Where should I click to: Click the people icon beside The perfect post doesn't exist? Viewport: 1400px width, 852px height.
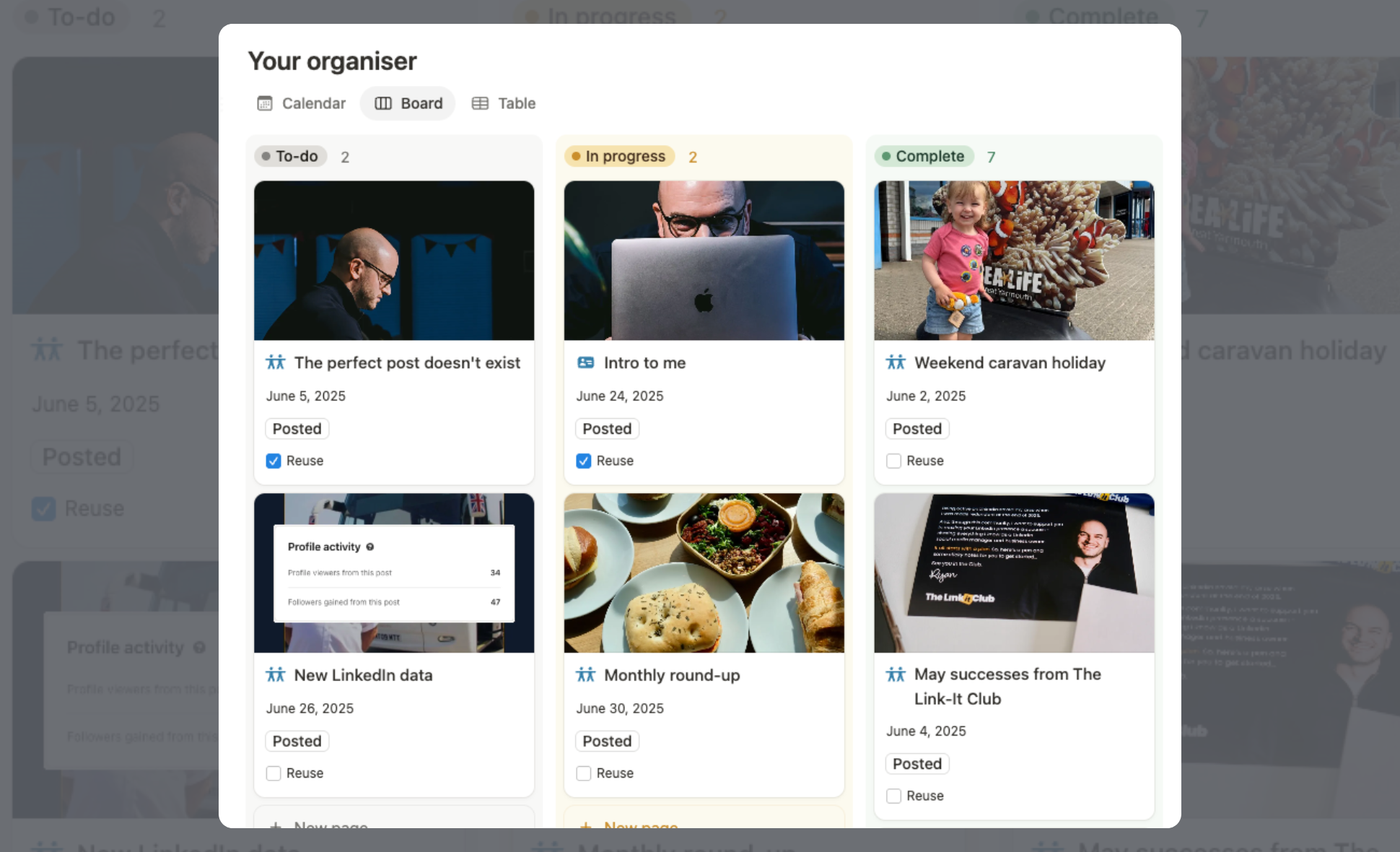[x=276, y=362]
